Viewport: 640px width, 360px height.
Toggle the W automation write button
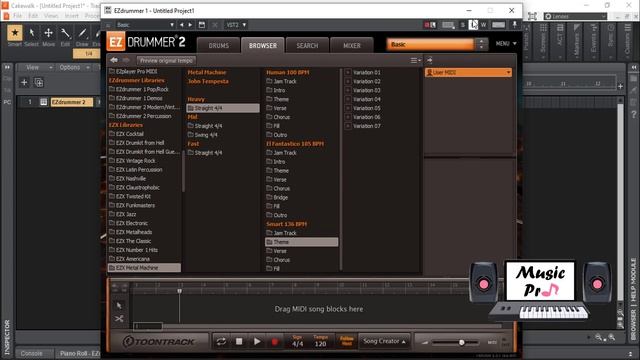[x=483, y=25]
